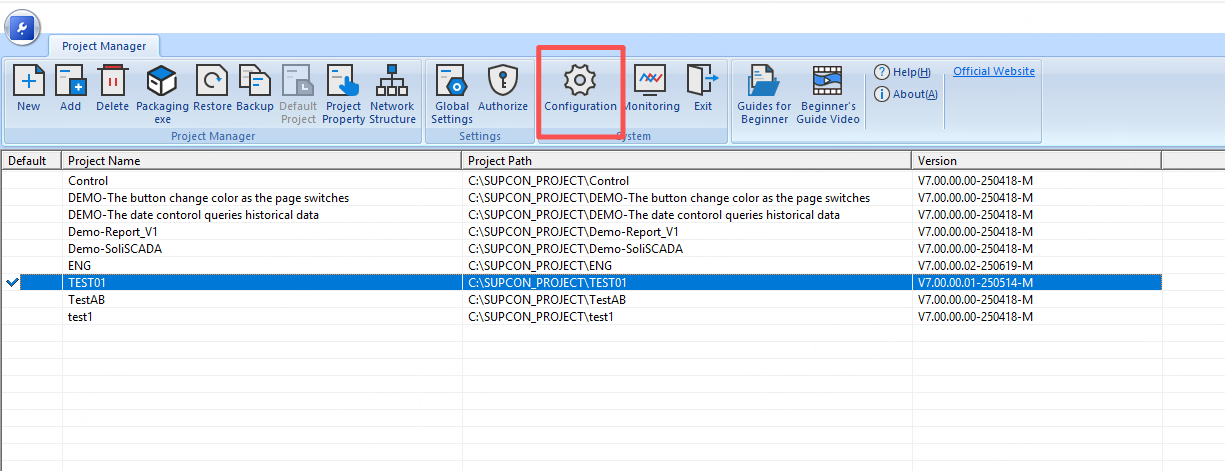Click the Authorize shield icon
This screenshot has height=471, width=1225.
[502, 82]
